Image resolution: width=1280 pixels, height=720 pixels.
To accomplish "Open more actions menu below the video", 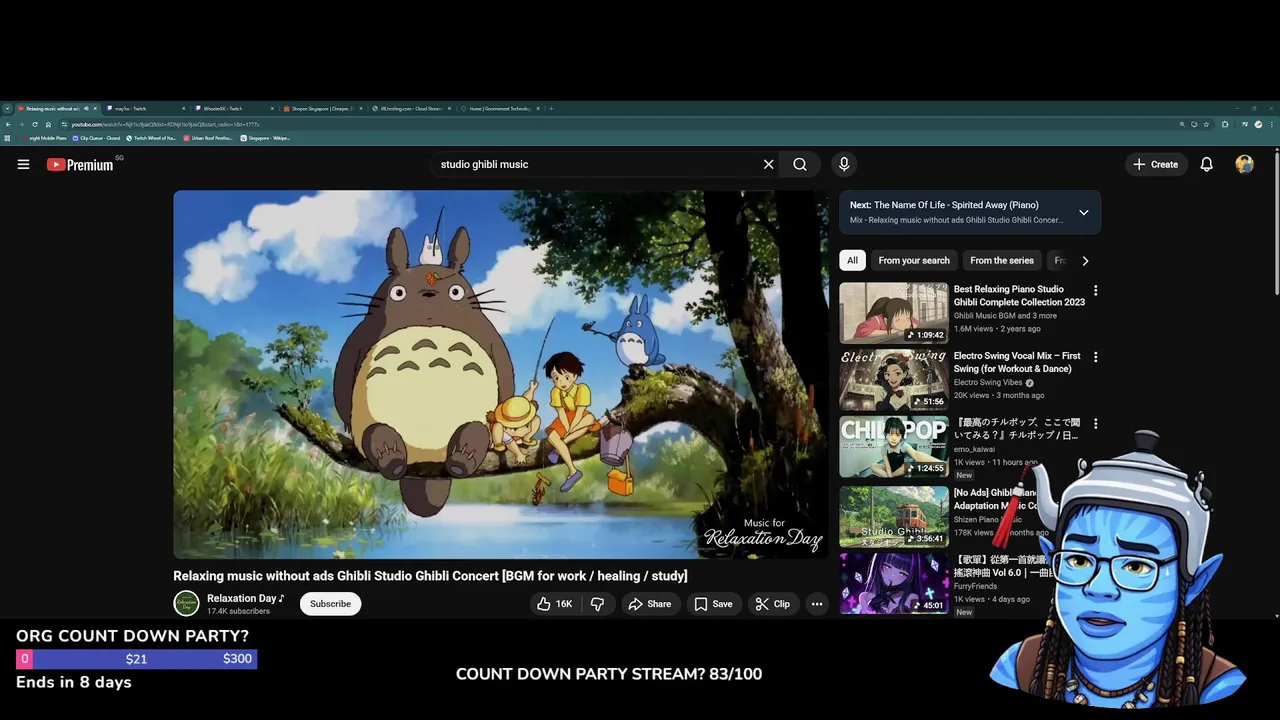I will [x=817, y=604].
